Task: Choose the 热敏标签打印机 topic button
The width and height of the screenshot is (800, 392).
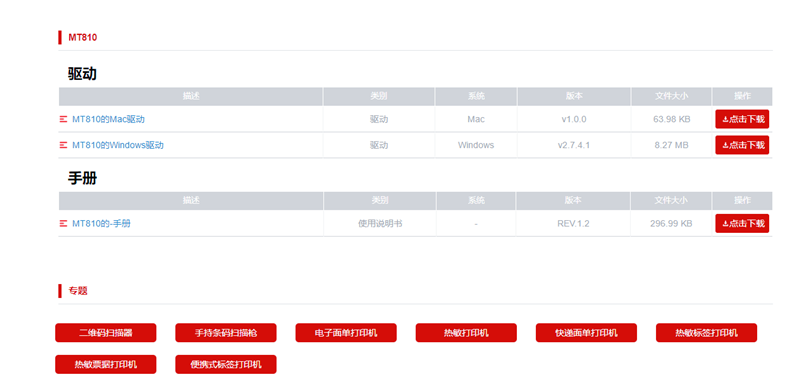Action: click(707, 333)
